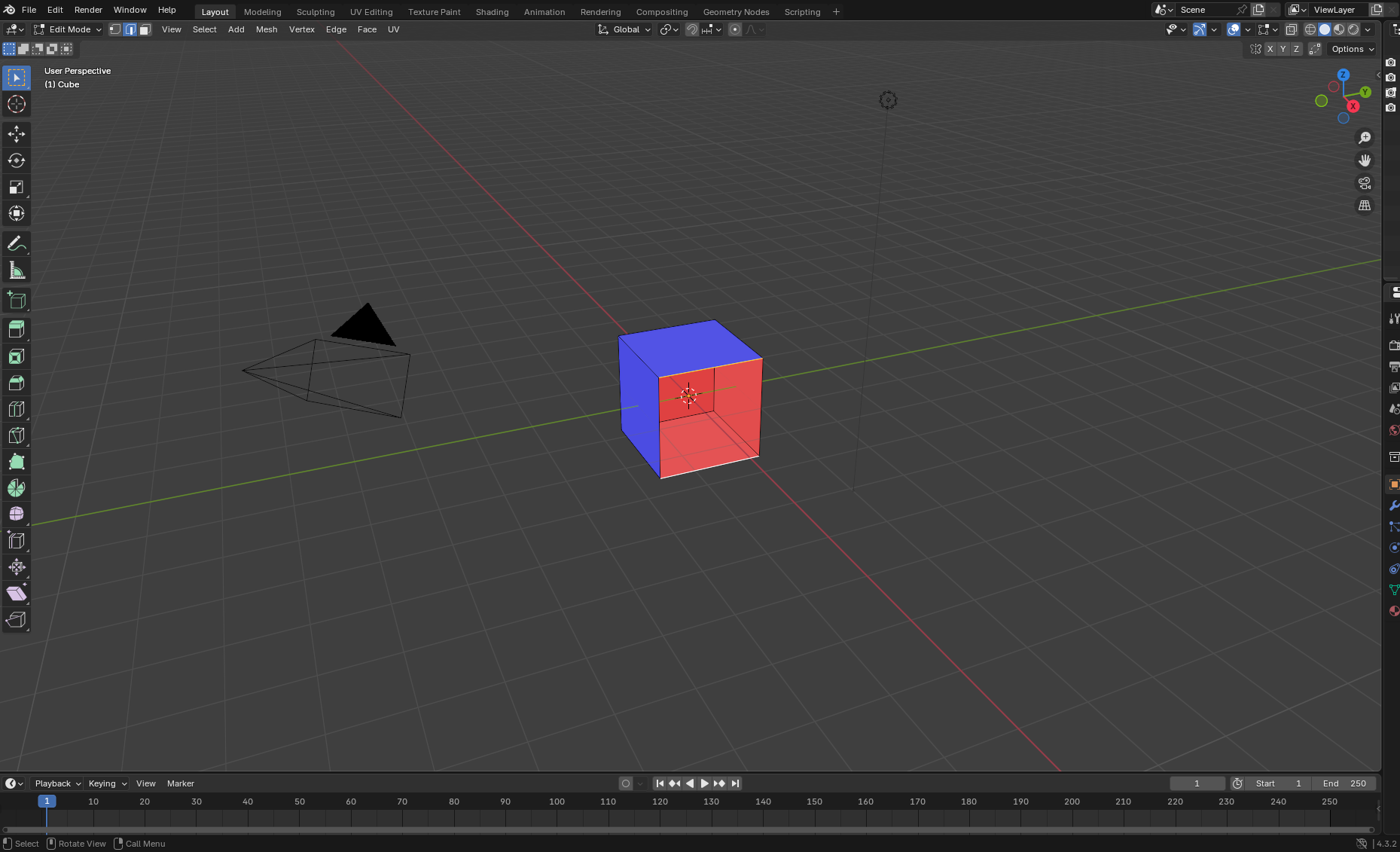Toggle snapping magnet

[691, 29]
